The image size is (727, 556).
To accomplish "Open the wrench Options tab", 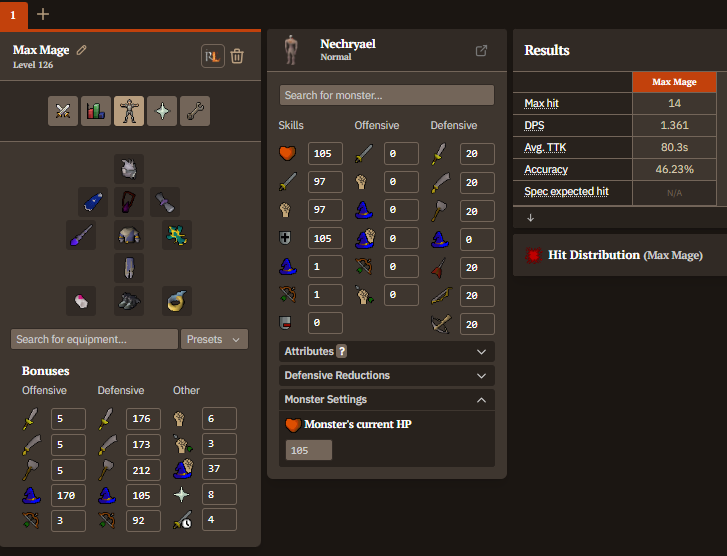I will click(195, 111).
